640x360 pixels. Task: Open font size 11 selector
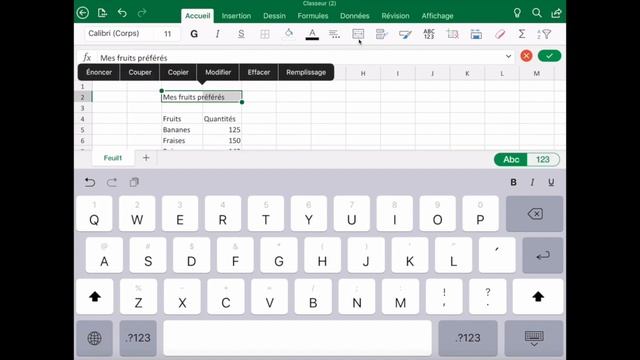pyautogui.click(x=168, y=34)
